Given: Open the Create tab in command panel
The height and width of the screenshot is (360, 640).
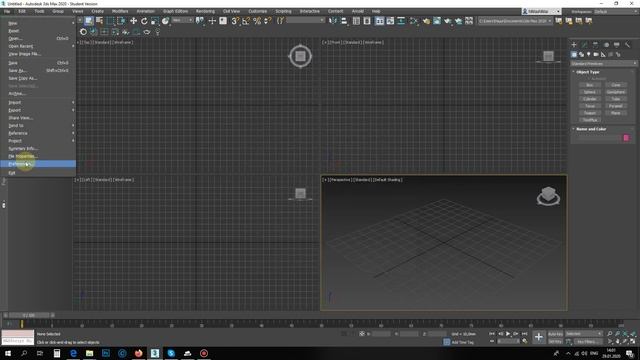Looking at the screenshot, I should (574, 44).
